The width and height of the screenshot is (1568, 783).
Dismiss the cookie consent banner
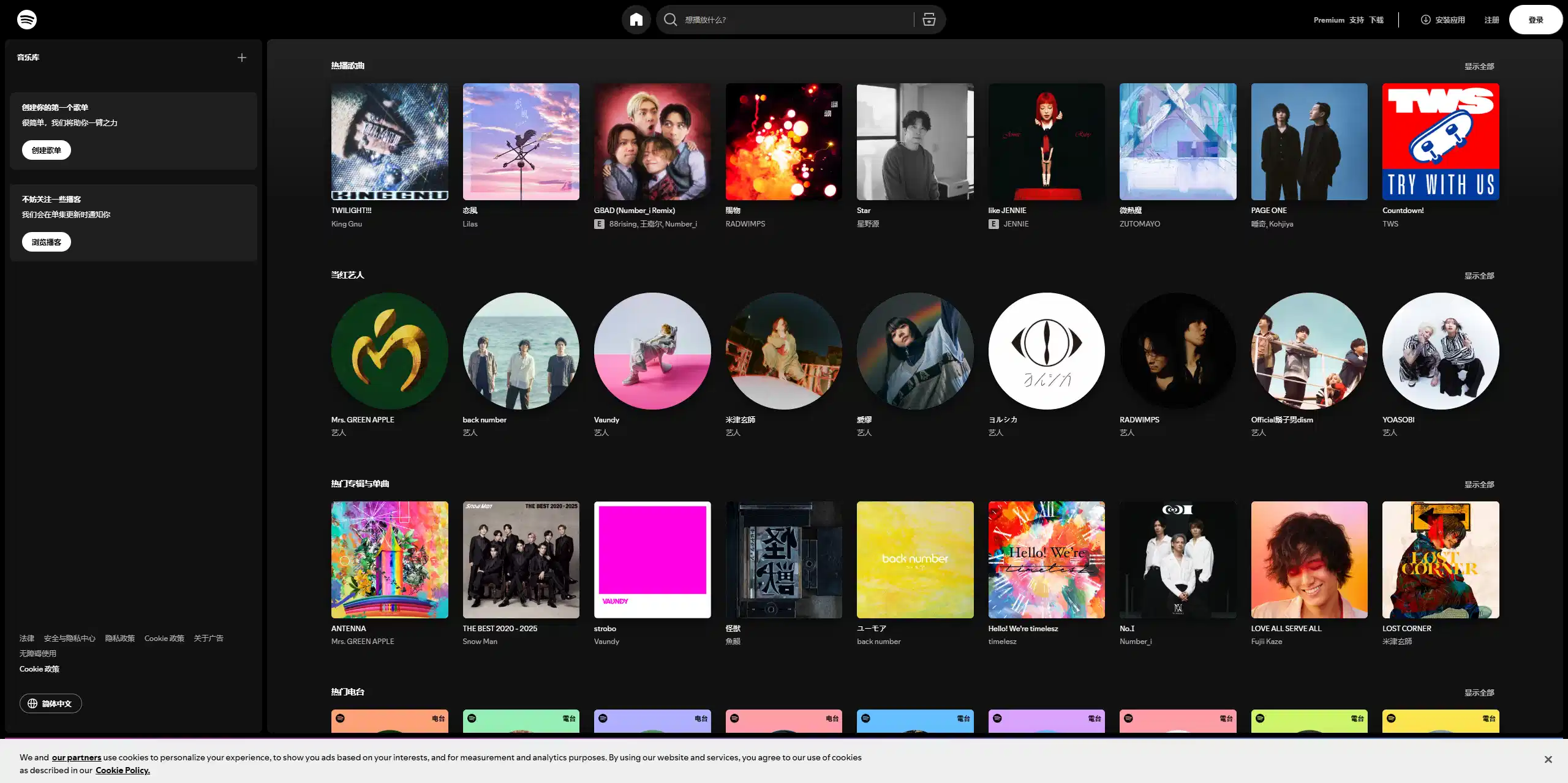[x=1548, y=759]
